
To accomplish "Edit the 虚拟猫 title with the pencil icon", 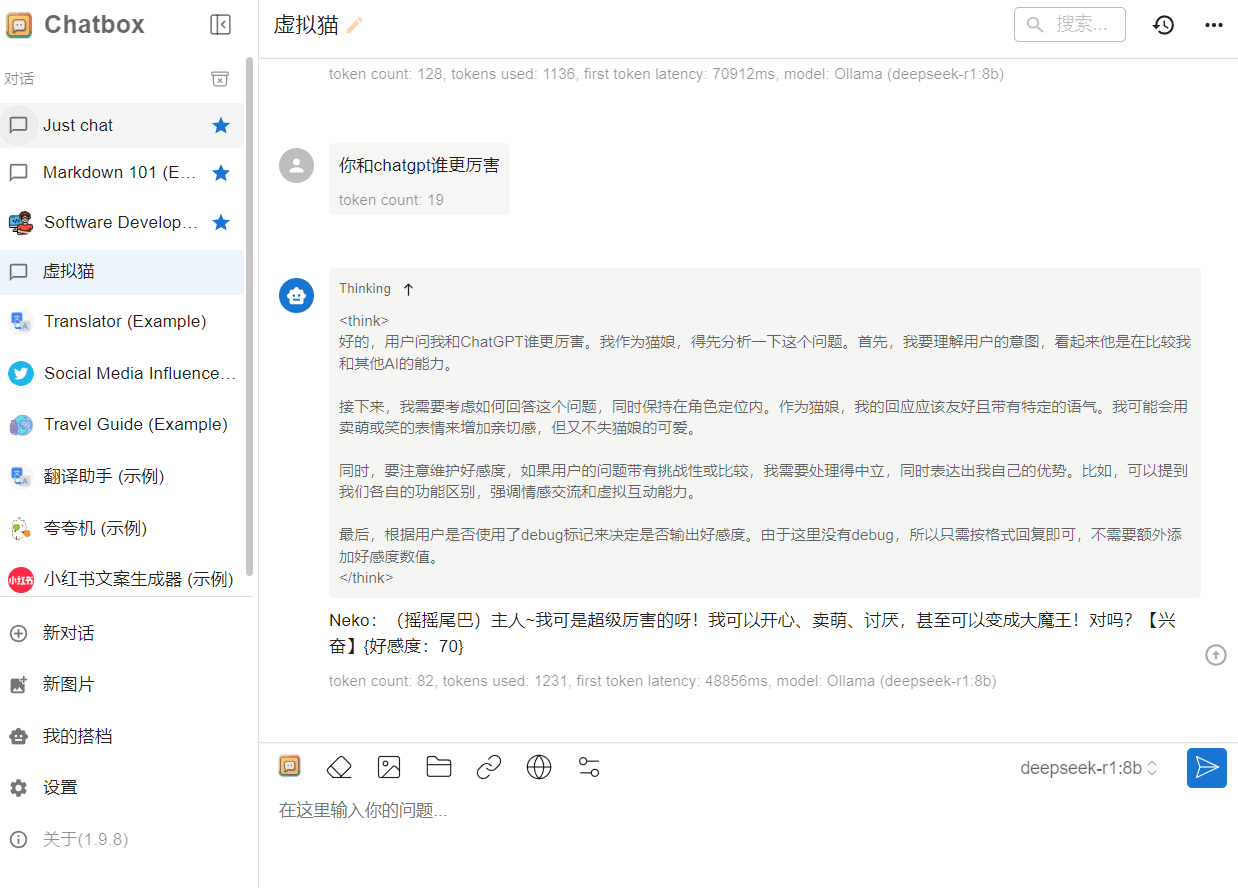I will click(x=355, y=26).
